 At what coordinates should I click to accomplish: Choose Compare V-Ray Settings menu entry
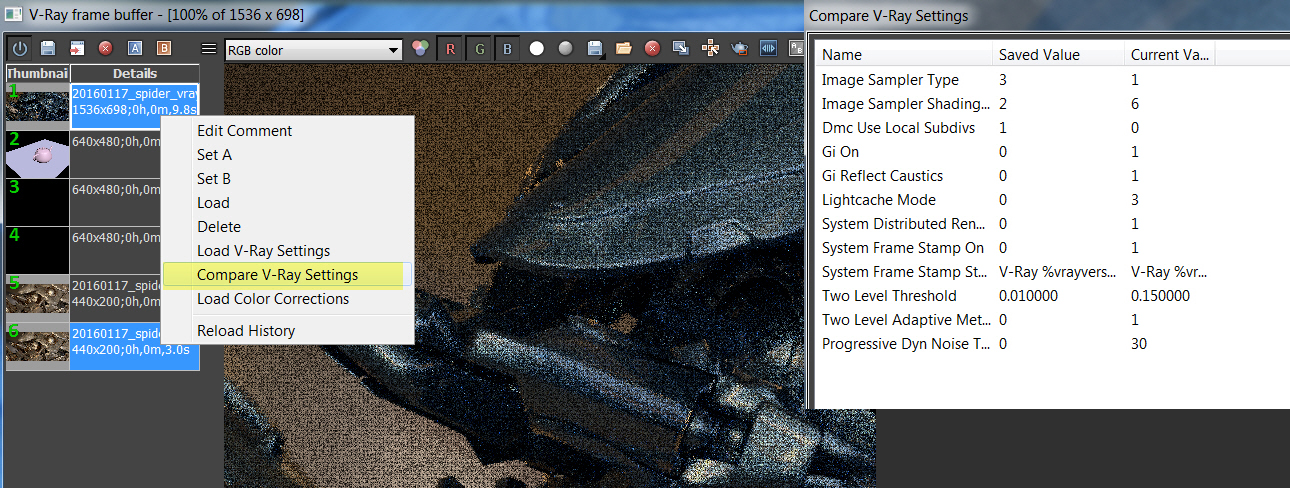288,275
